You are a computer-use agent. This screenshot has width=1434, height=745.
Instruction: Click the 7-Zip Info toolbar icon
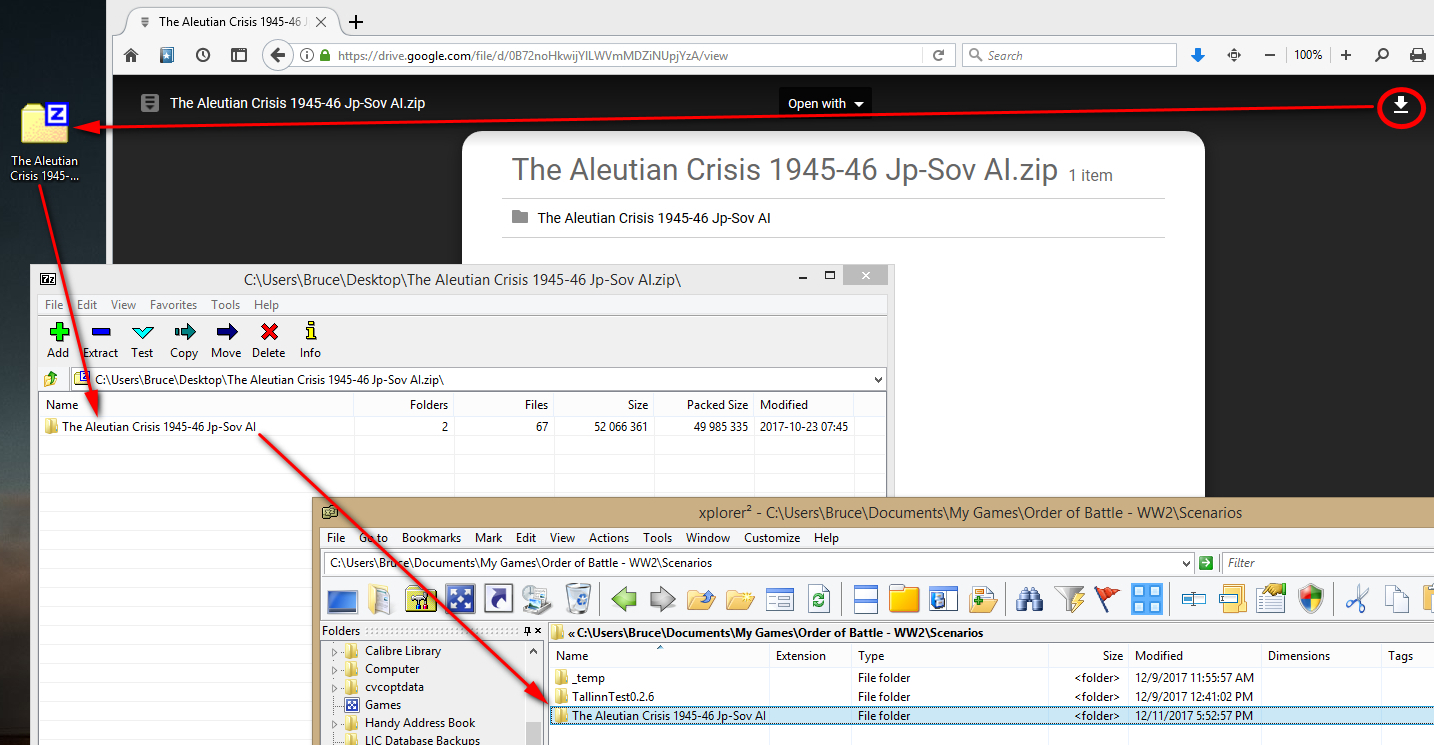[x=310, y=332]
